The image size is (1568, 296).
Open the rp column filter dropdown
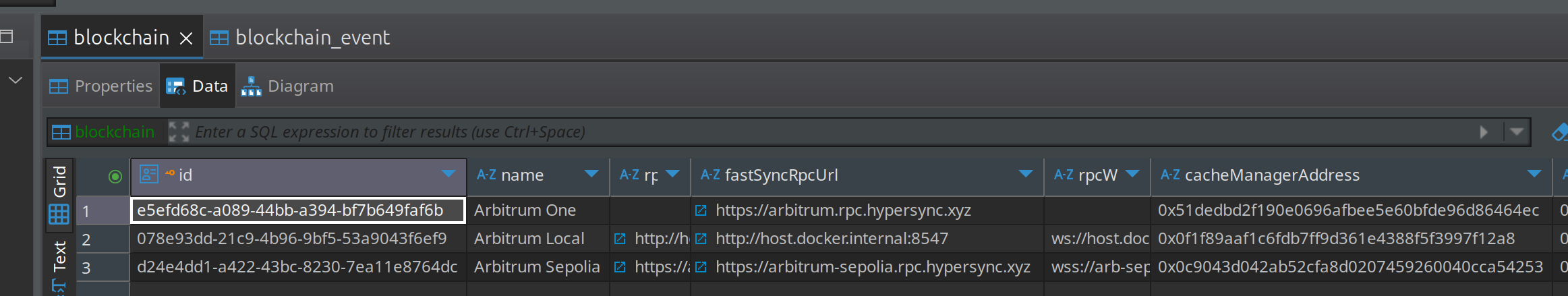pos(672,174)
